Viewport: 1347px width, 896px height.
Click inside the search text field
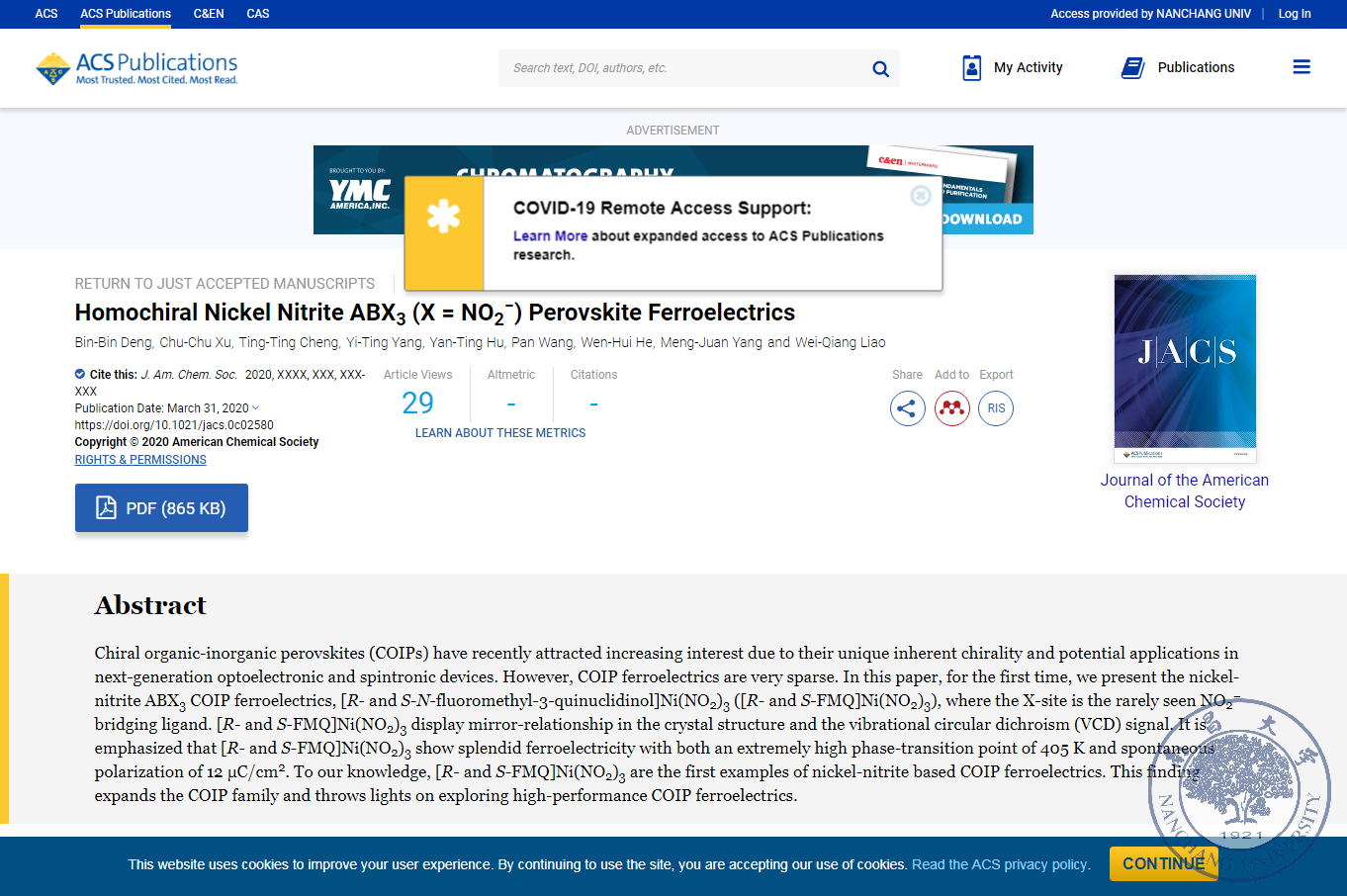point(682,68)
